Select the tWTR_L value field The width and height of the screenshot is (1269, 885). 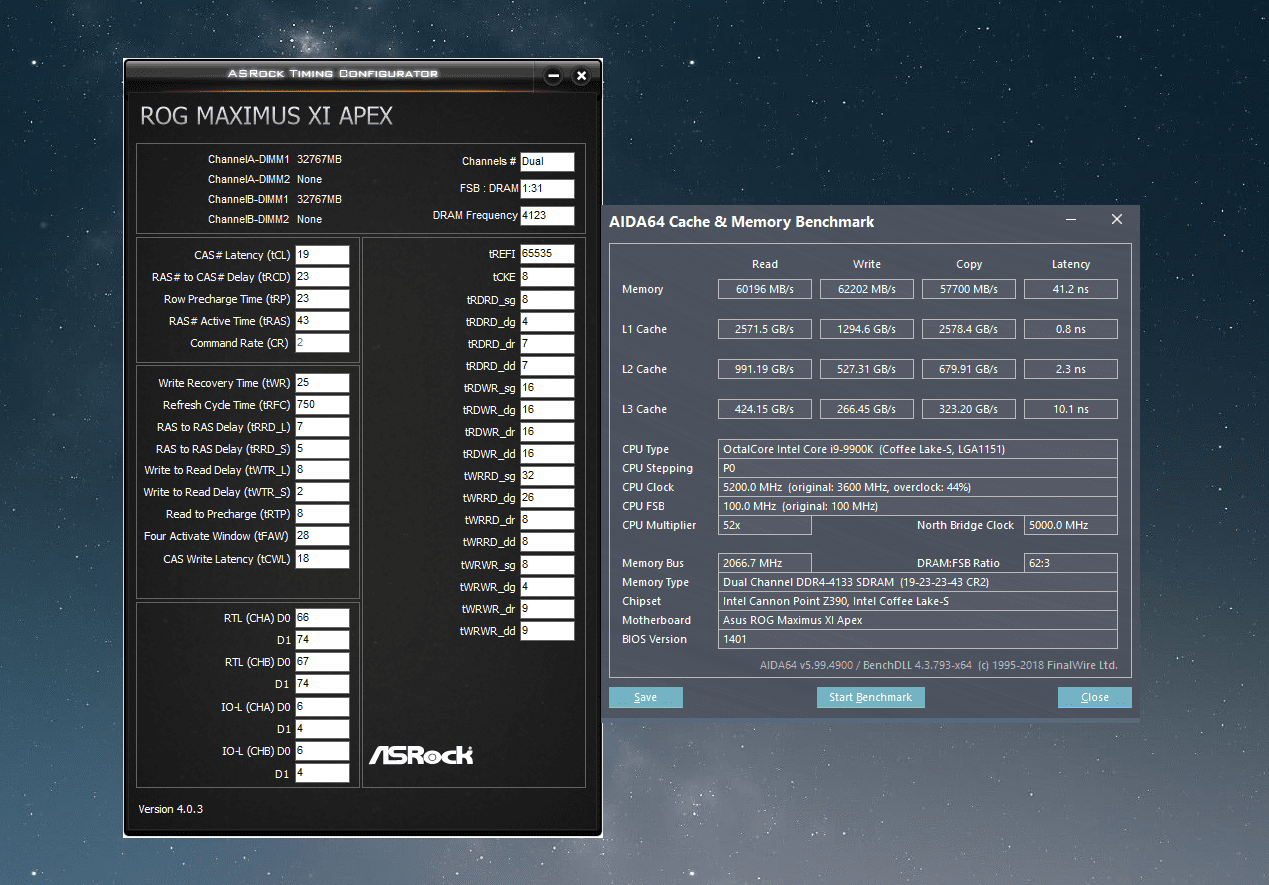point(322,470)
